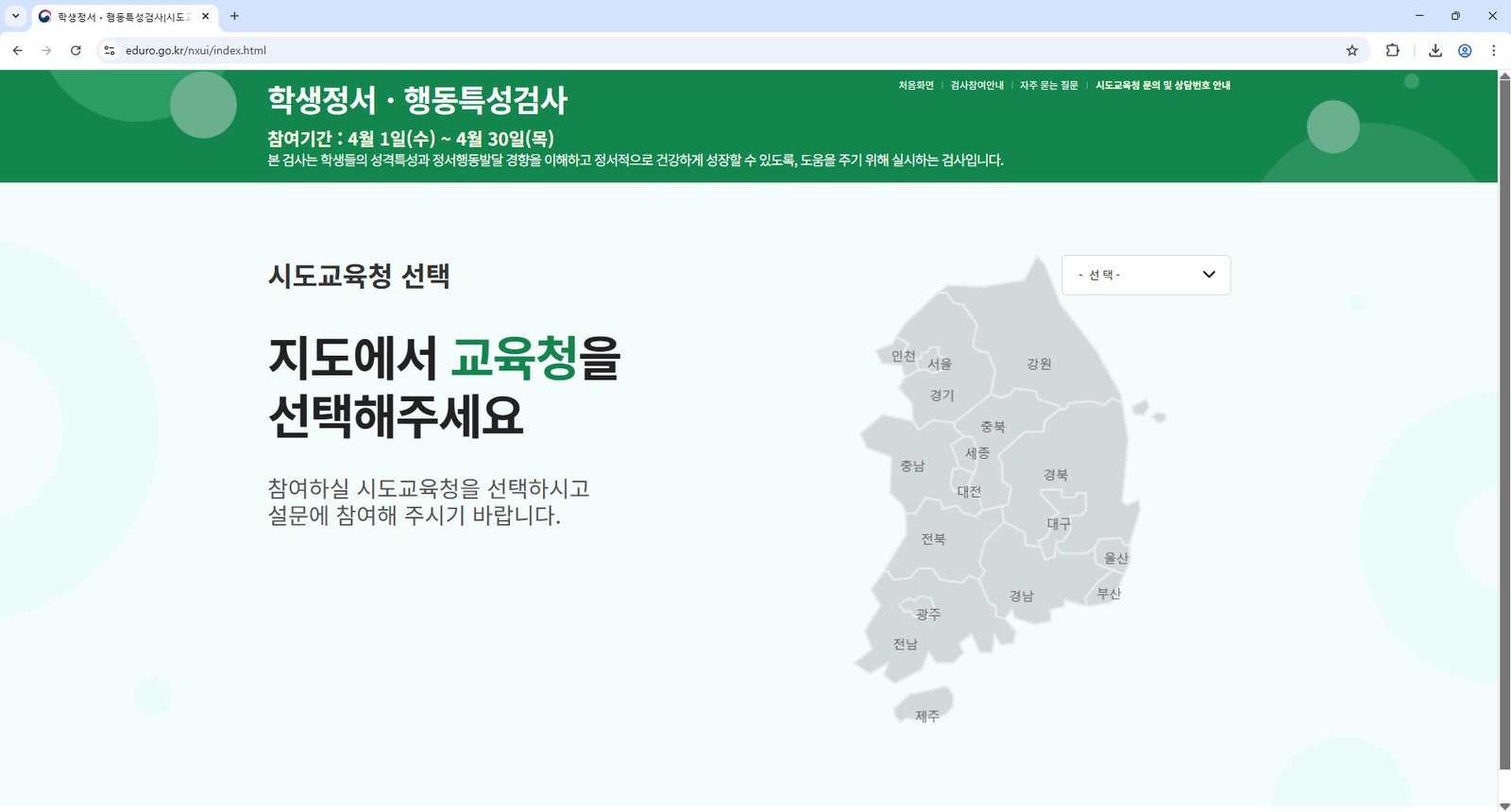Reload the page with the refresh icon

pyautogui.click(x=76, y=51)
